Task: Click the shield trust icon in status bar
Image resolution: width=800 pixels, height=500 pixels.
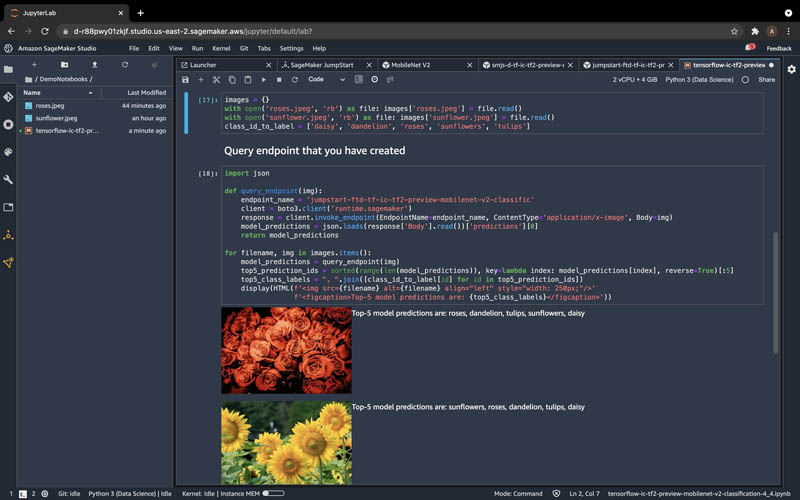Action: pos(556,493)
